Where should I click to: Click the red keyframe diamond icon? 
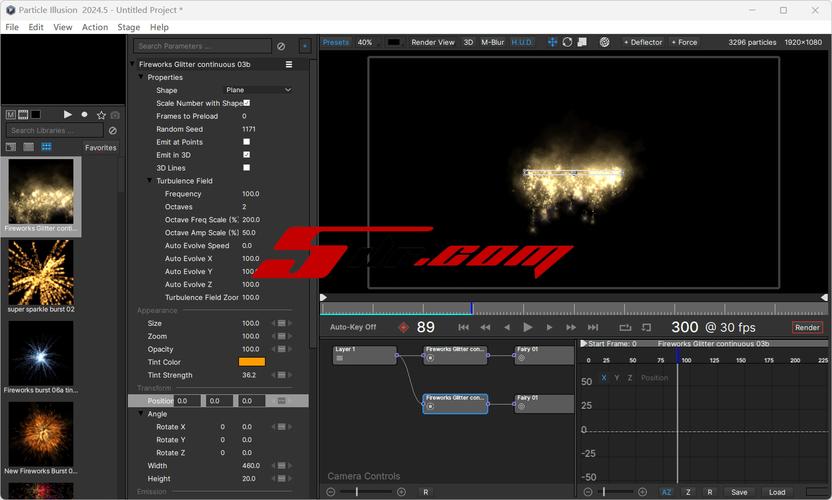403,327
